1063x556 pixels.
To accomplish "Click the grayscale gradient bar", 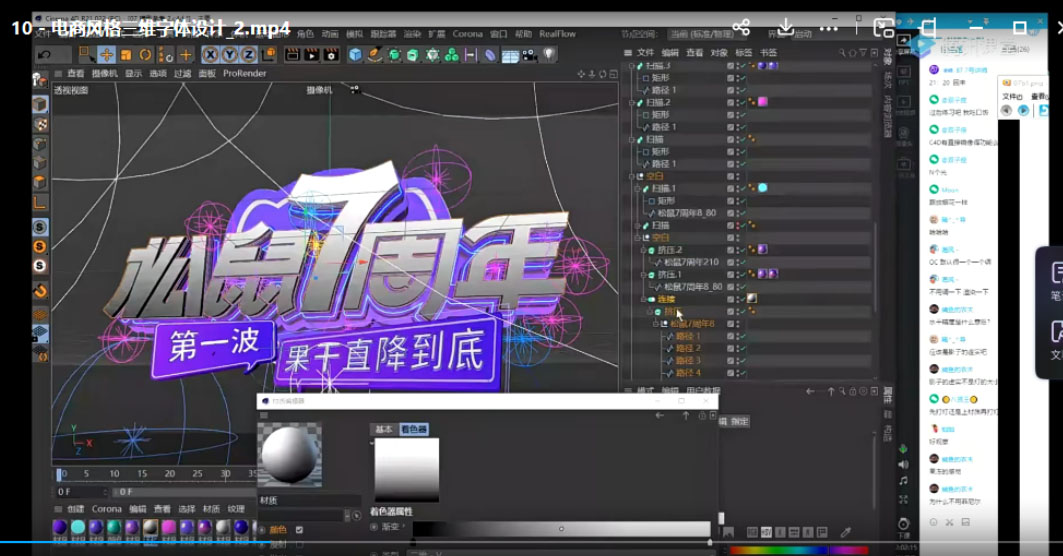I will pyautogui.click(x=561, y=529).
